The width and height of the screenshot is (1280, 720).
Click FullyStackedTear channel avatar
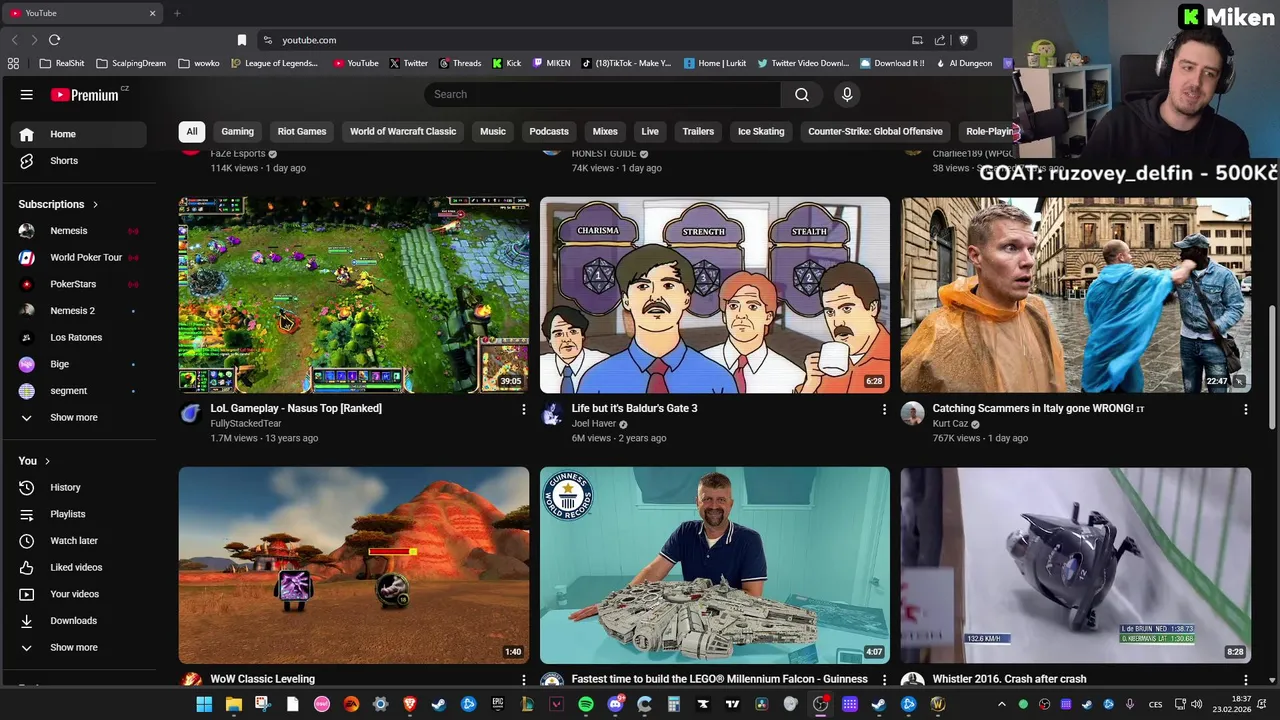tap(191, 414)
